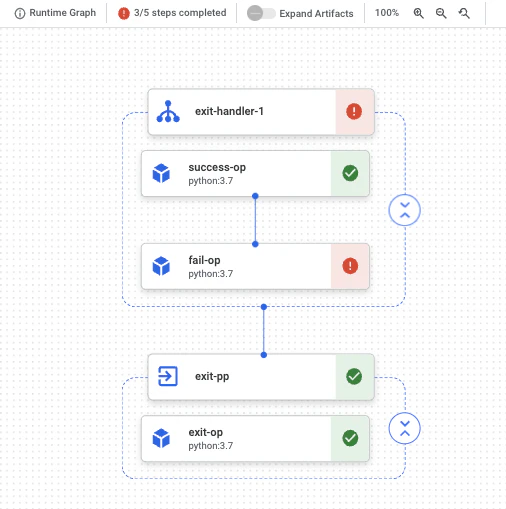506x509 pixels.
Task: Select the success-op task node label
Action: tap(217, 167)
